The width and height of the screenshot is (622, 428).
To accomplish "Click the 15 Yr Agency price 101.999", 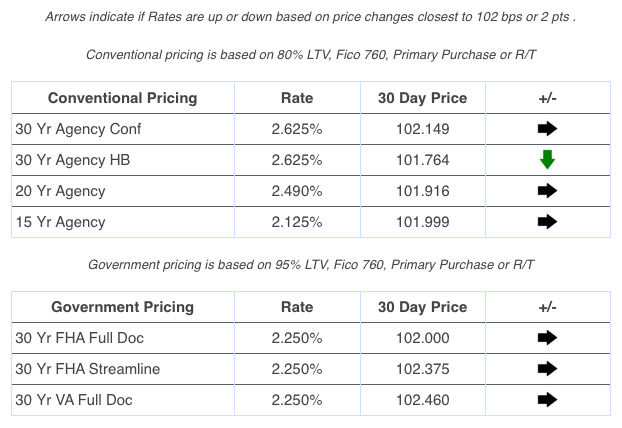I will [422, 222].
